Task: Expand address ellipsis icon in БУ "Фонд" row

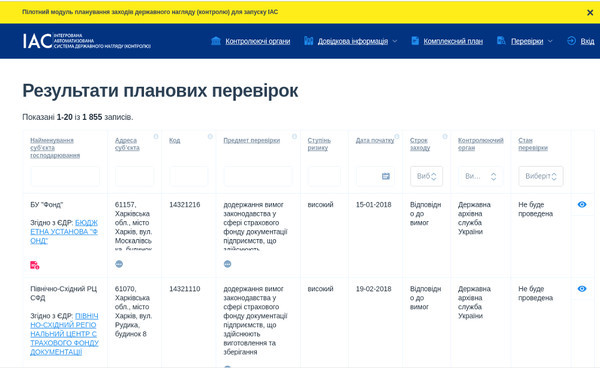Action: (119, 264)
